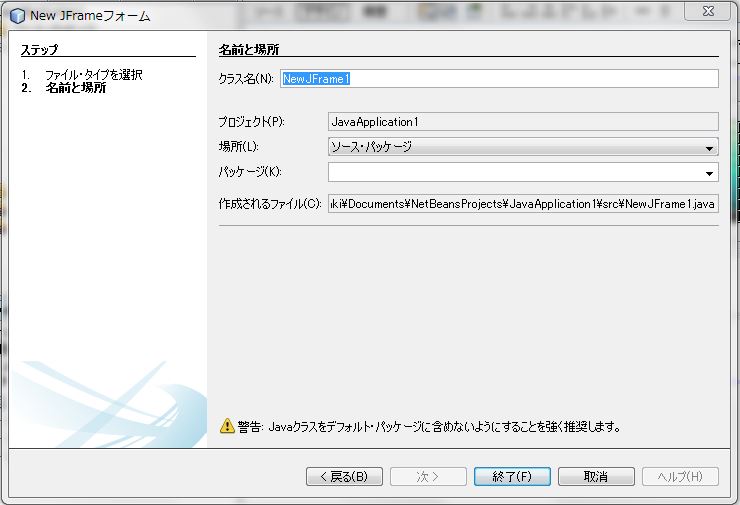Viewport: 740px width, 505px height.
Task: Click the created file path field
Action: (522, 204)
